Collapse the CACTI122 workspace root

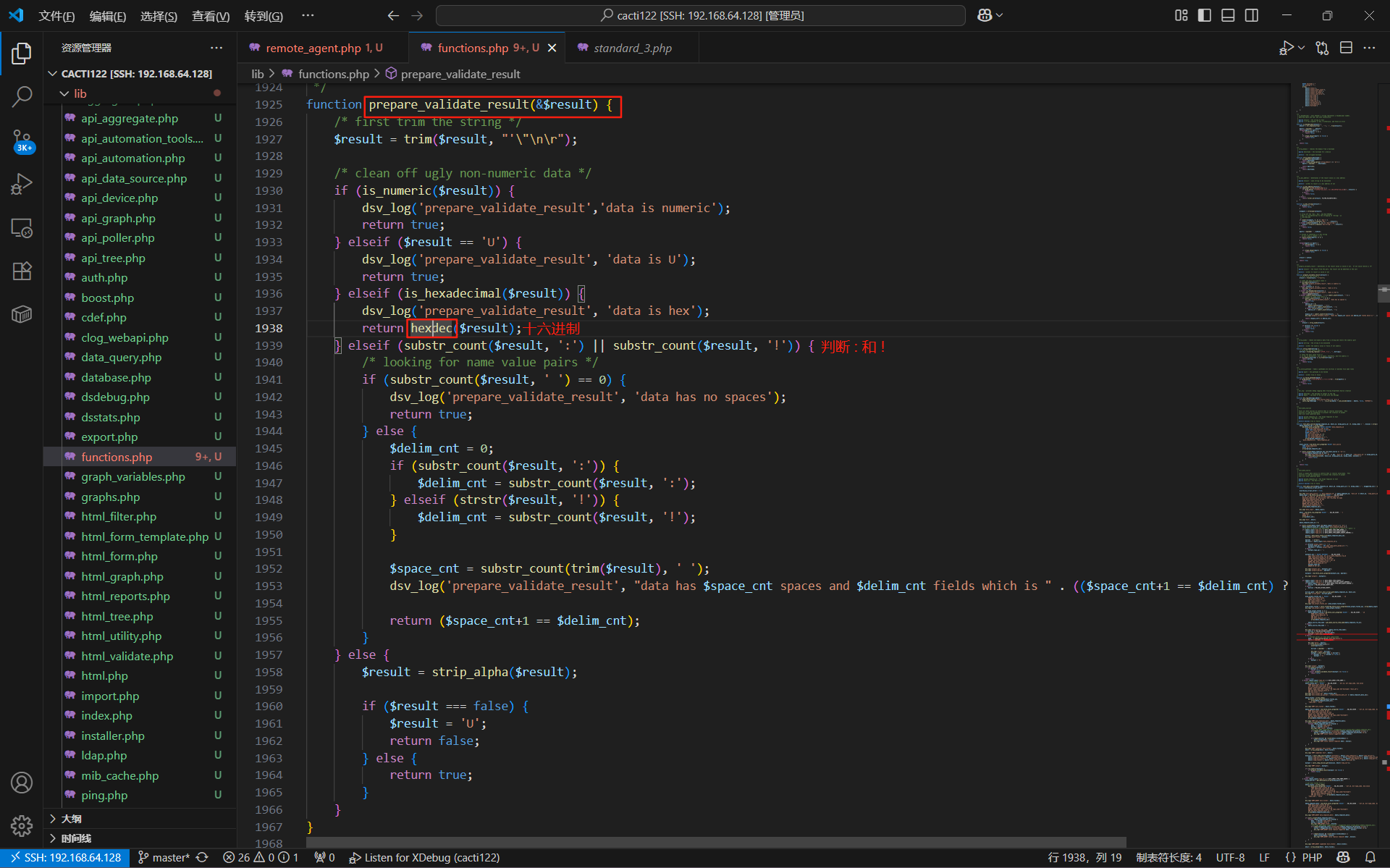coord(52,74)
